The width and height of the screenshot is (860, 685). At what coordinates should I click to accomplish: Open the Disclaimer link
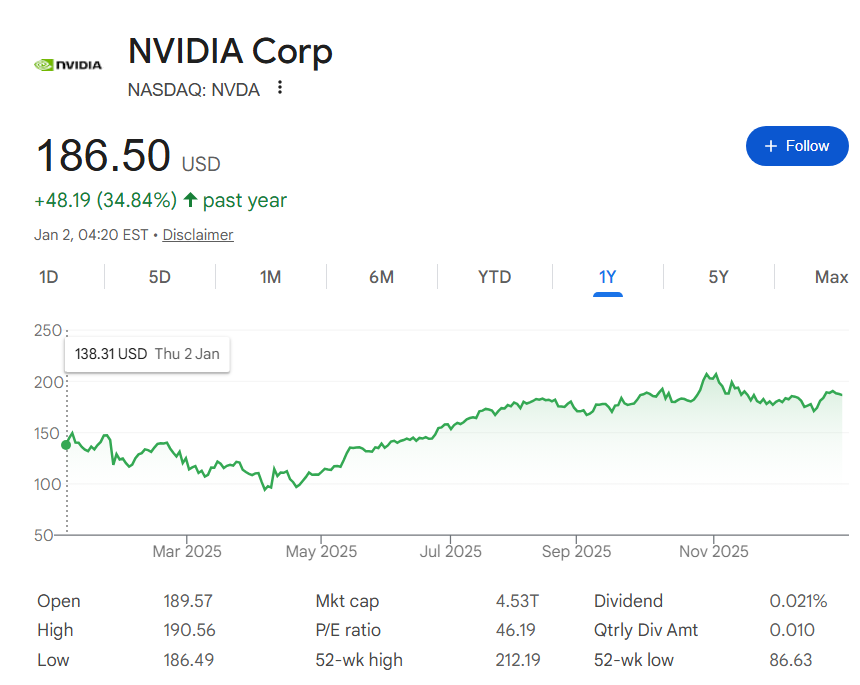pos(198,235)
